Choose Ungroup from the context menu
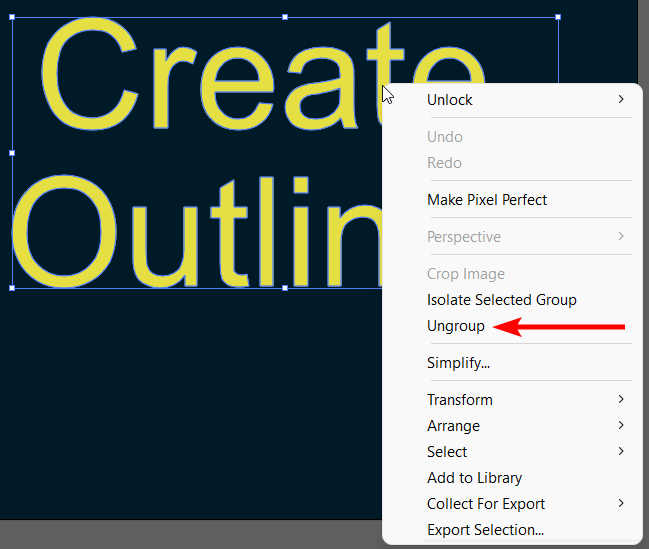This screenshot has height=549, width=649. click(x=455, y=326)
